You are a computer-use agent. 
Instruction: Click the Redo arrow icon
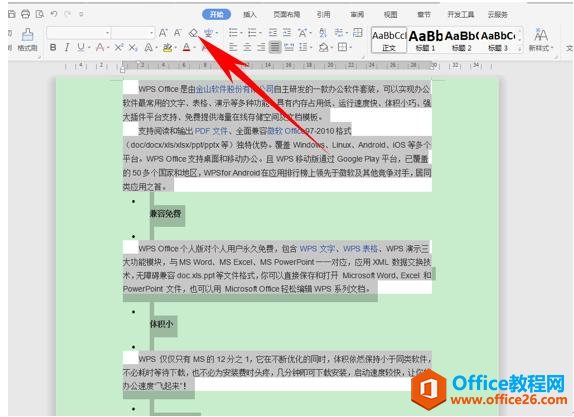pyautogui.click(x=68, y=14)
